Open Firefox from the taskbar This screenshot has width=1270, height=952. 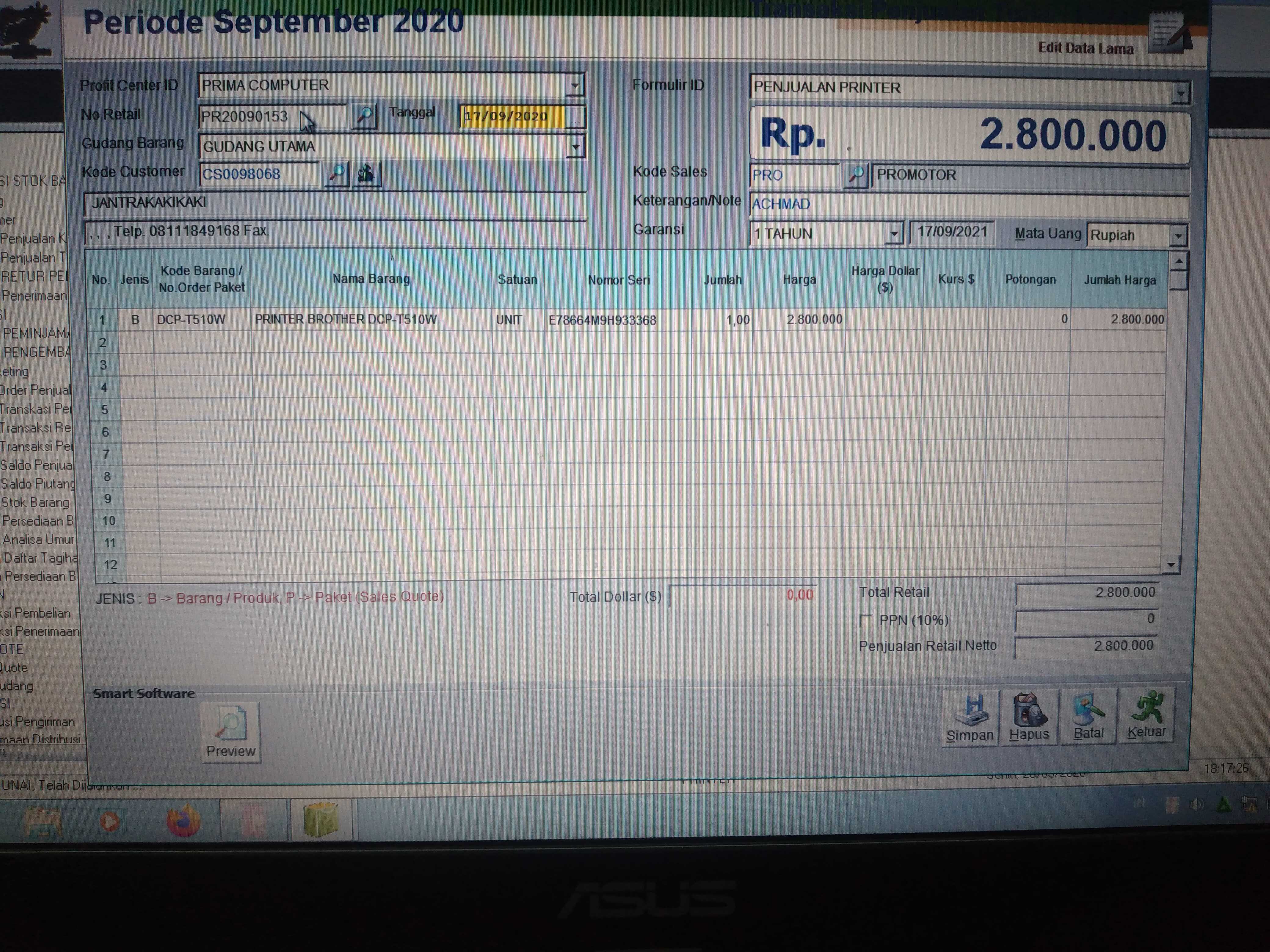[x=183, y=821]
